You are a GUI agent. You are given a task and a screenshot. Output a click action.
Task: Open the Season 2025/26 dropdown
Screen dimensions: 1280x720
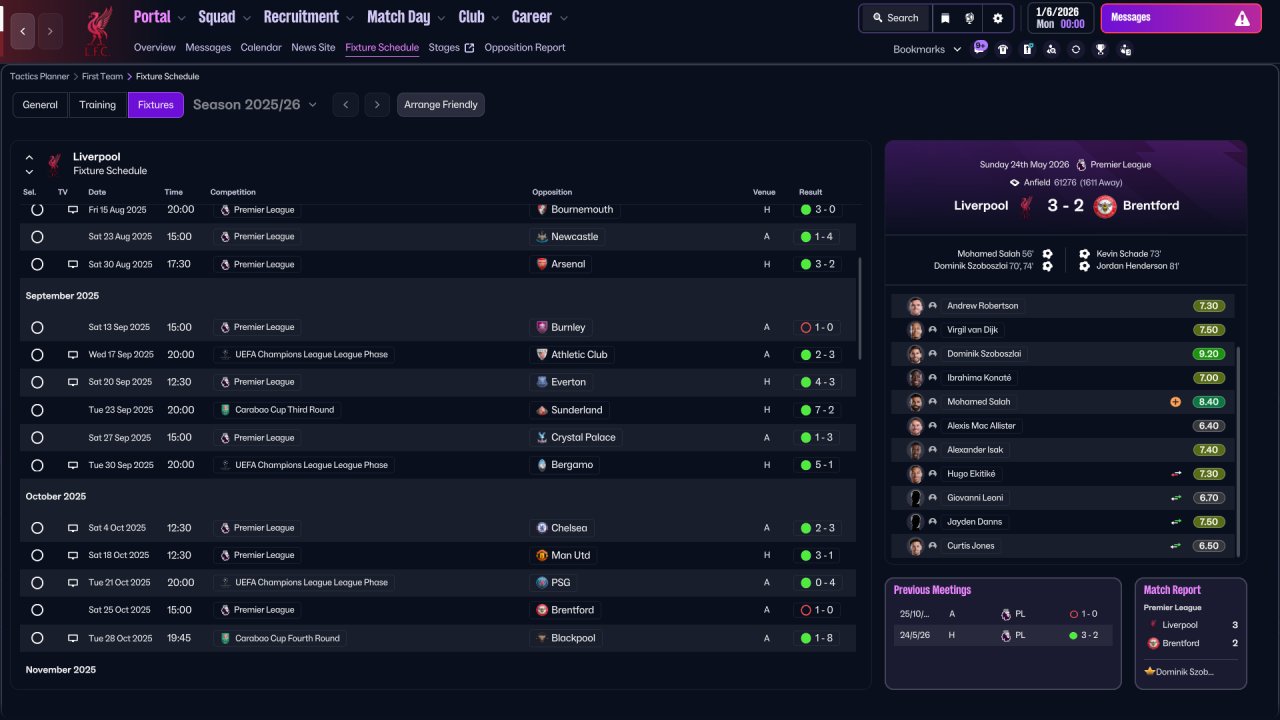(x=255, y=105)
